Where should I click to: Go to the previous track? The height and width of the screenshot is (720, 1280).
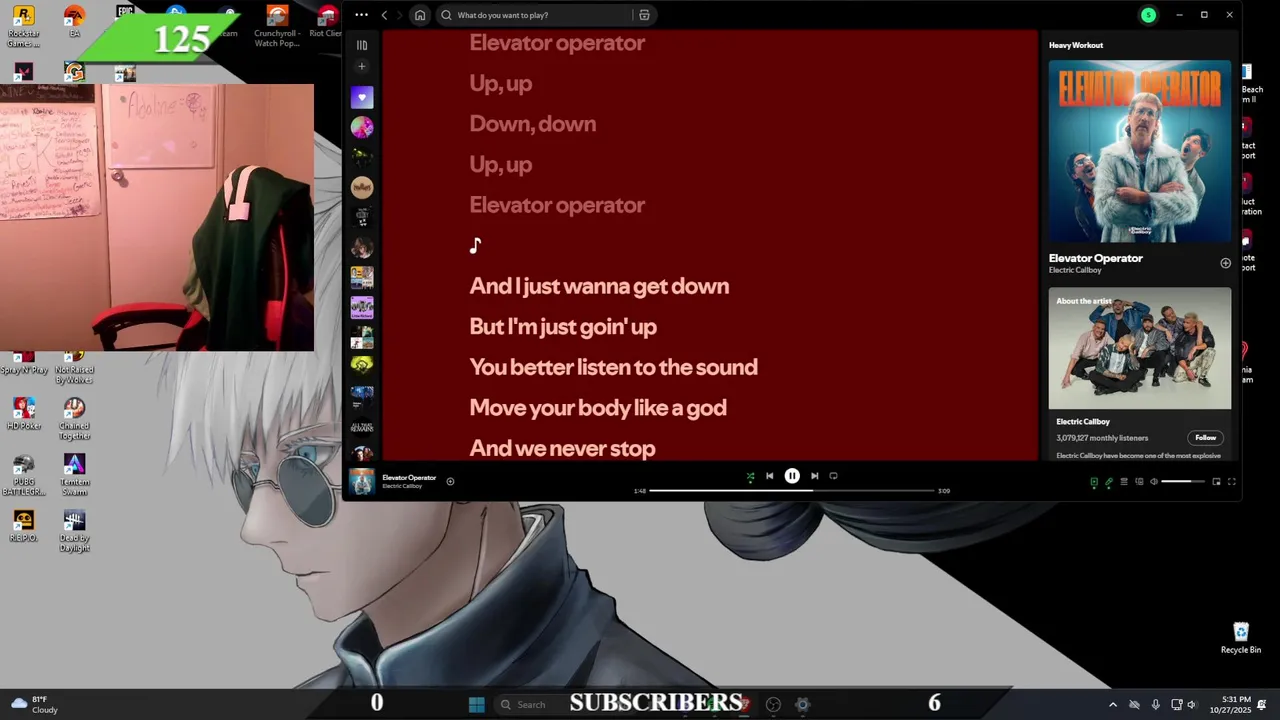pos(769,476)
